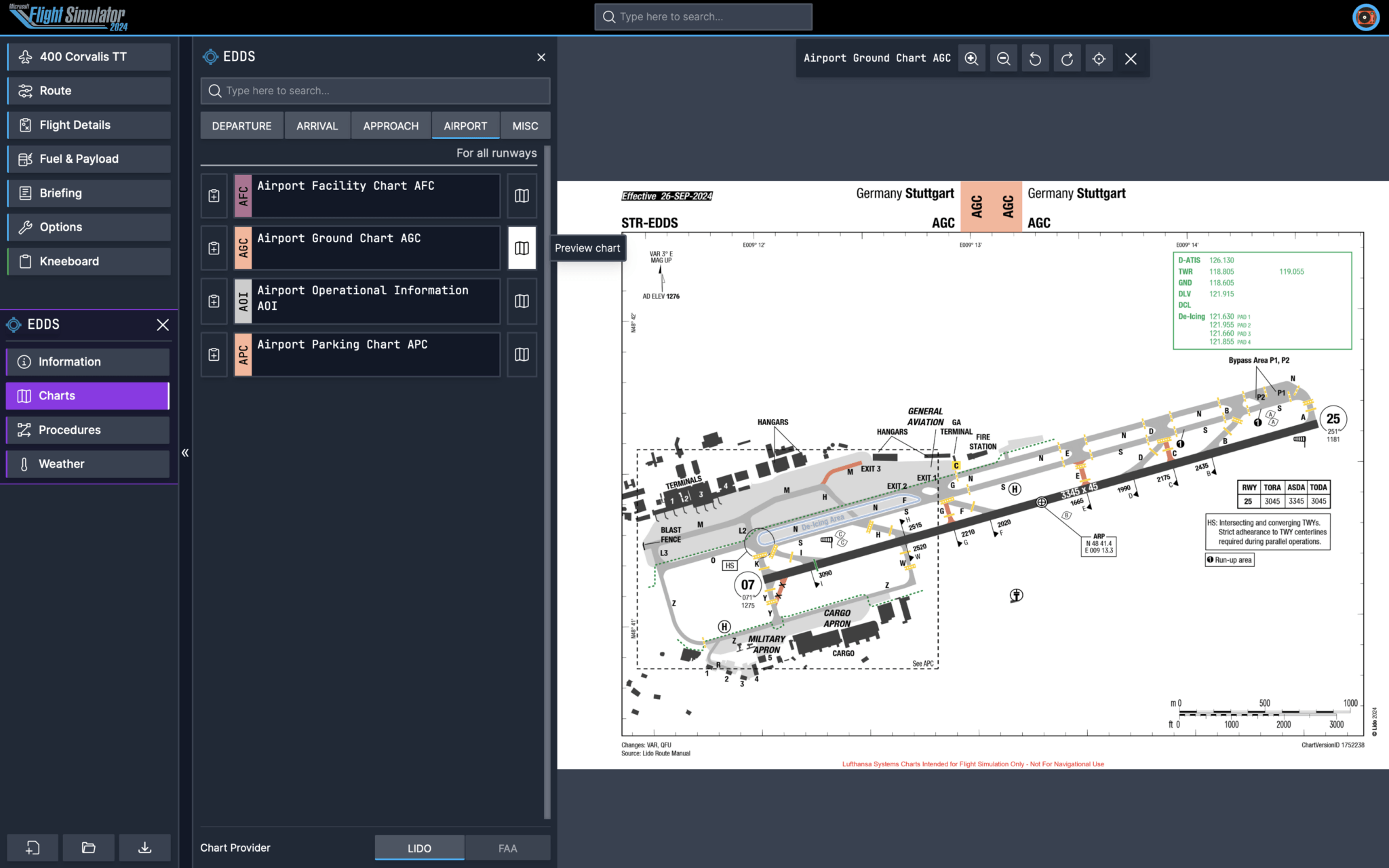Switch chart provider to FAA

click(507, 848)
